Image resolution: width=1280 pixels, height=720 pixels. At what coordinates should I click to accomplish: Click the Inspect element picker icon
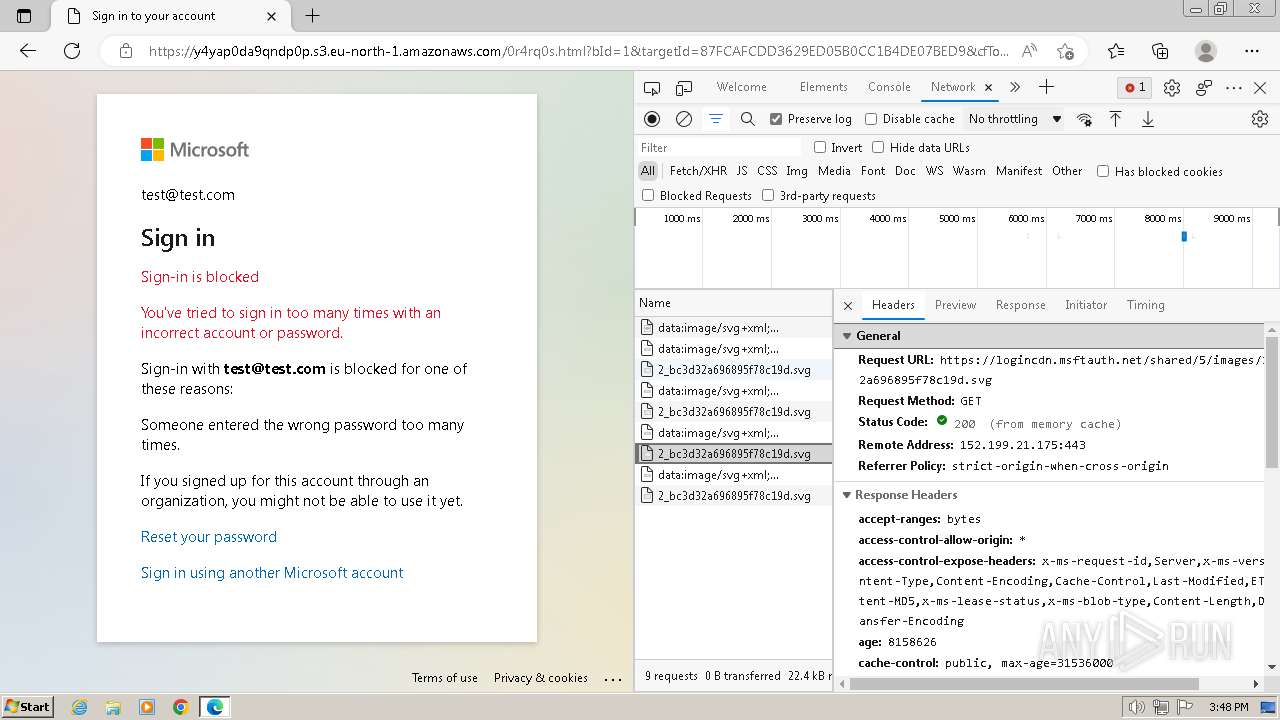coord(652,88)
